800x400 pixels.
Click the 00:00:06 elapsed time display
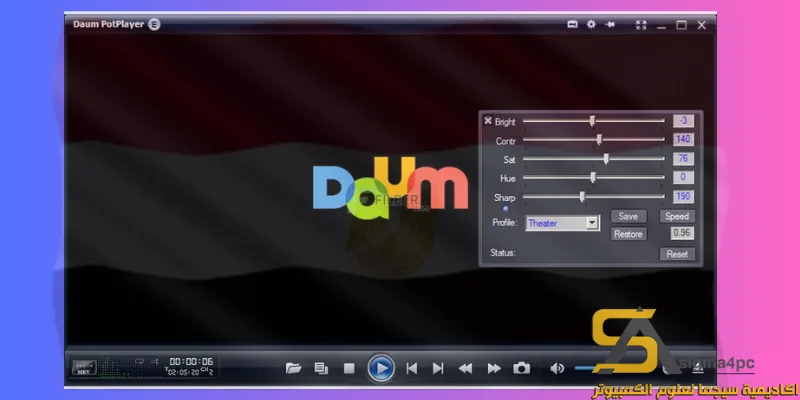click(x=191, y=361)
